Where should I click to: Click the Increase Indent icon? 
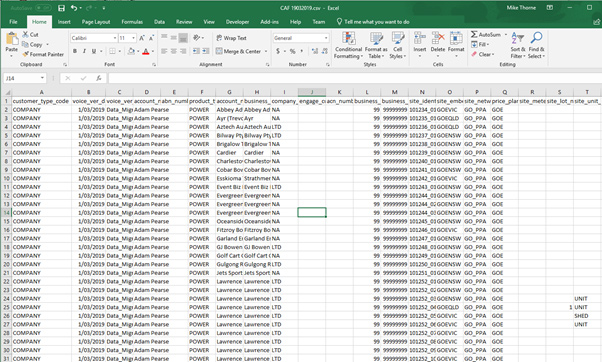tap(206, 51)
